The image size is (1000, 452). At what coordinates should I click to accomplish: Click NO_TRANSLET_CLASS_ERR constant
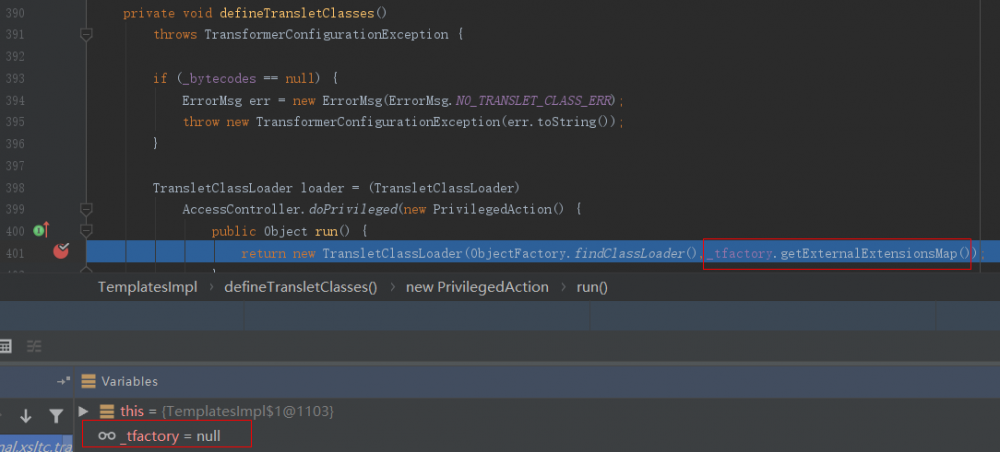pos(534,100)
